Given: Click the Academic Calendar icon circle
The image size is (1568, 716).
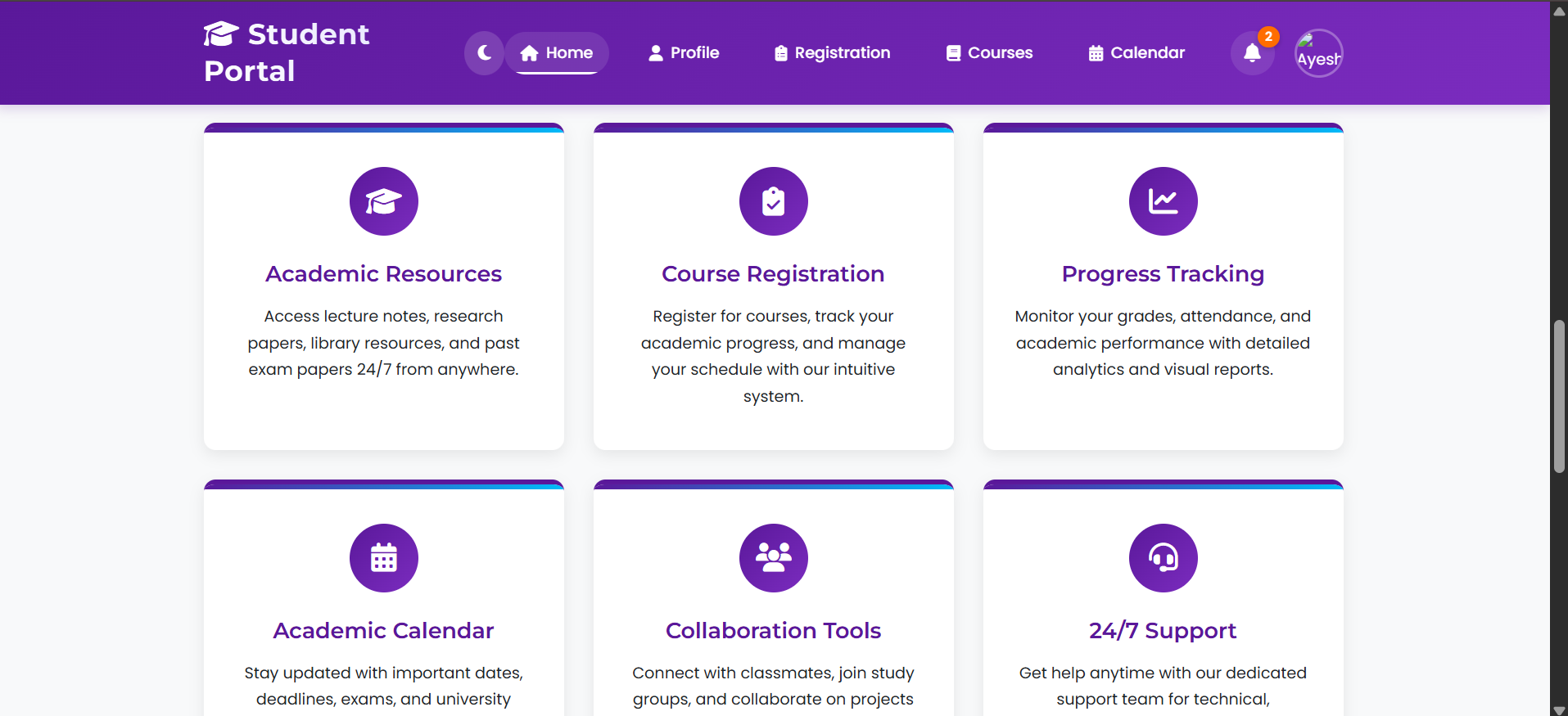Looking at the screenshot, I should click(x=384, y=558).
